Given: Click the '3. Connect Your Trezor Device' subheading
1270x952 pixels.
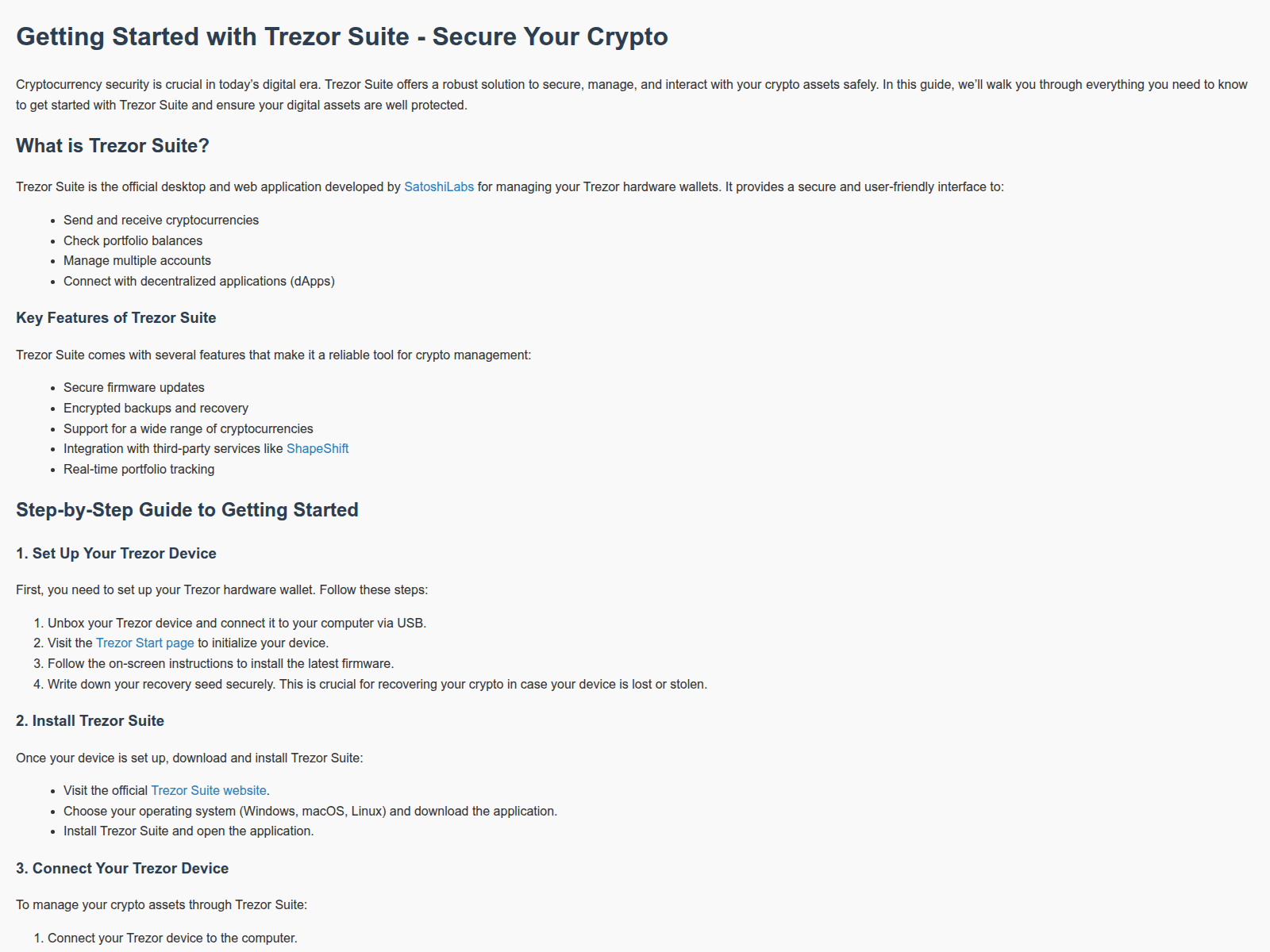Looking at the screenshot, I should [x=122, y=869].
